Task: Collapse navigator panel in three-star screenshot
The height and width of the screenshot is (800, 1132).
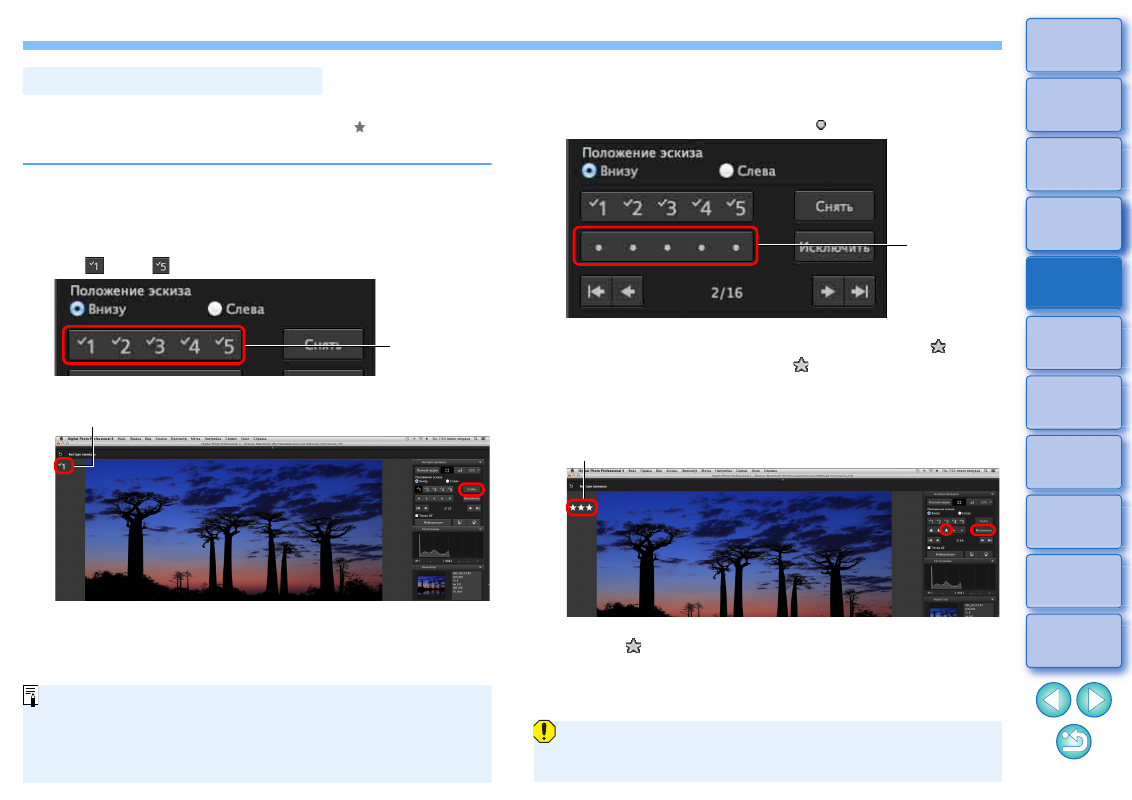Action: (x=992, y=599)
